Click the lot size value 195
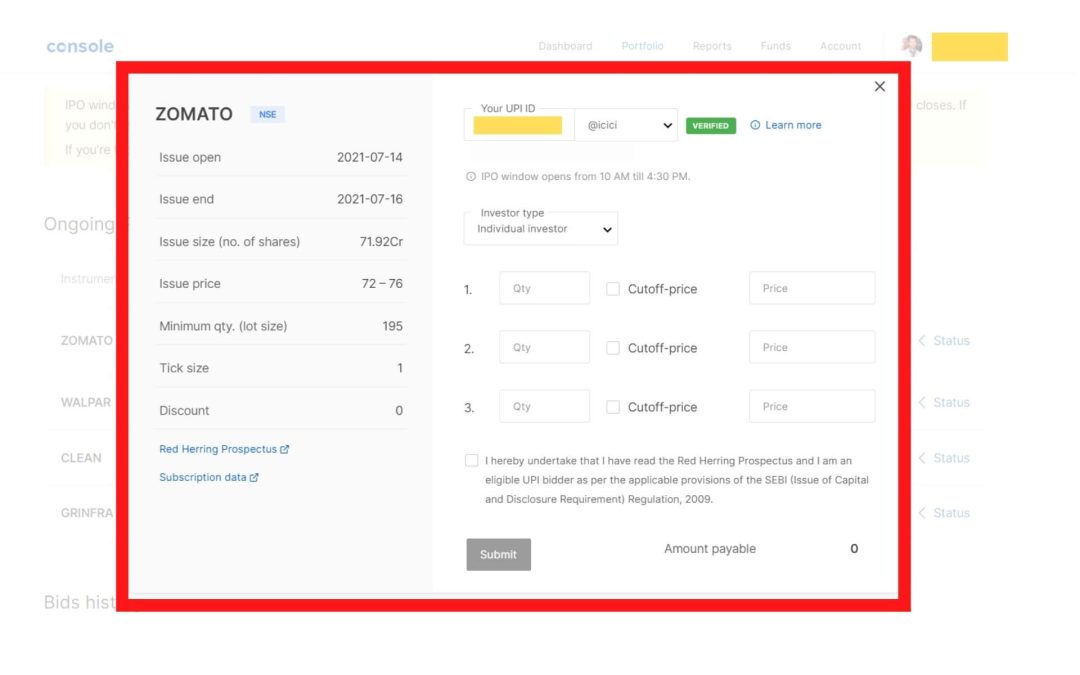 [x=393, y=326]
